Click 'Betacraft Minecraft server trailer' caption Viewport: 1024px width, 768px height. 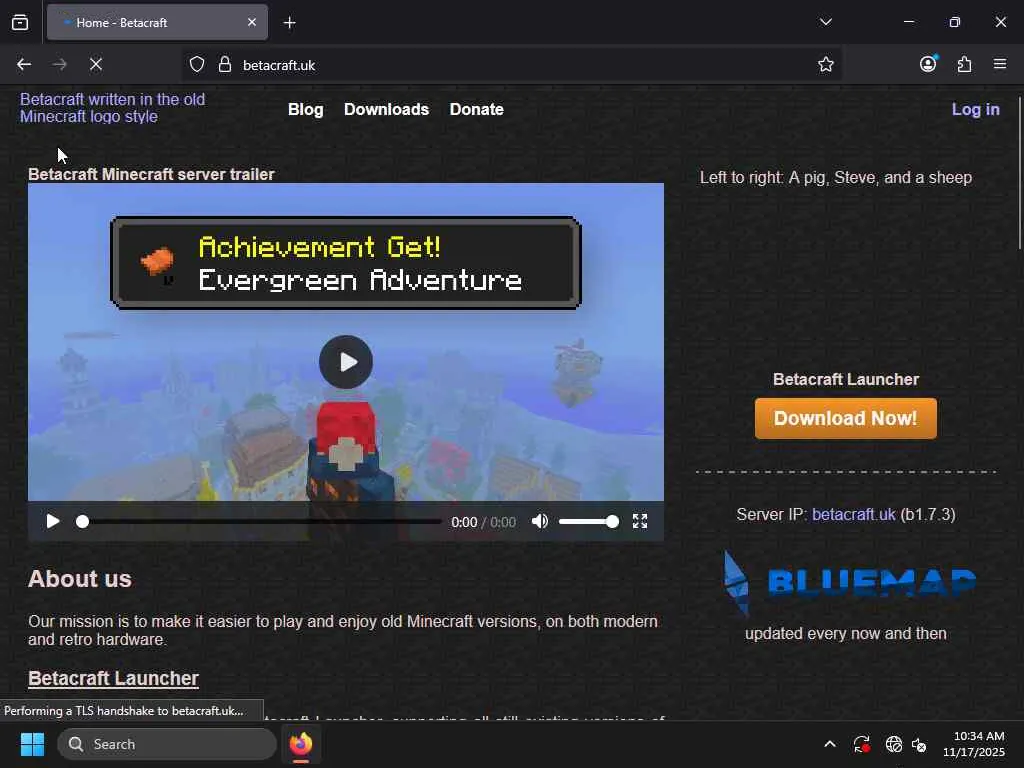pos(151,174)
